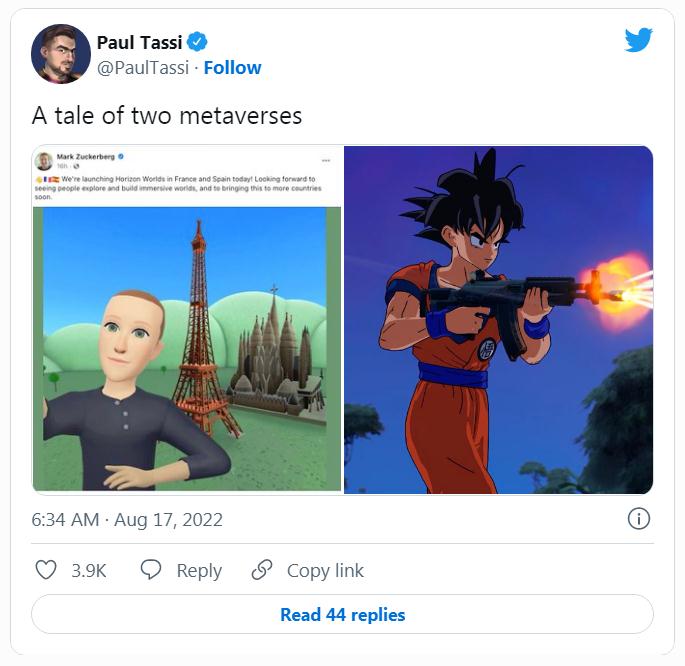Click the three-dot menu in Zuckerberg's post
This screenshot has width=685, height=666.
(326, 161)
